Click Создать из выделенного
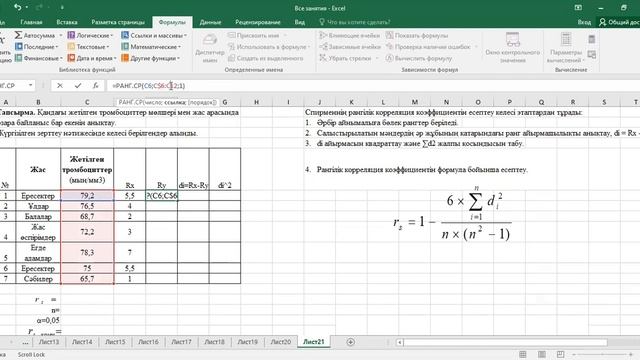 265,58
